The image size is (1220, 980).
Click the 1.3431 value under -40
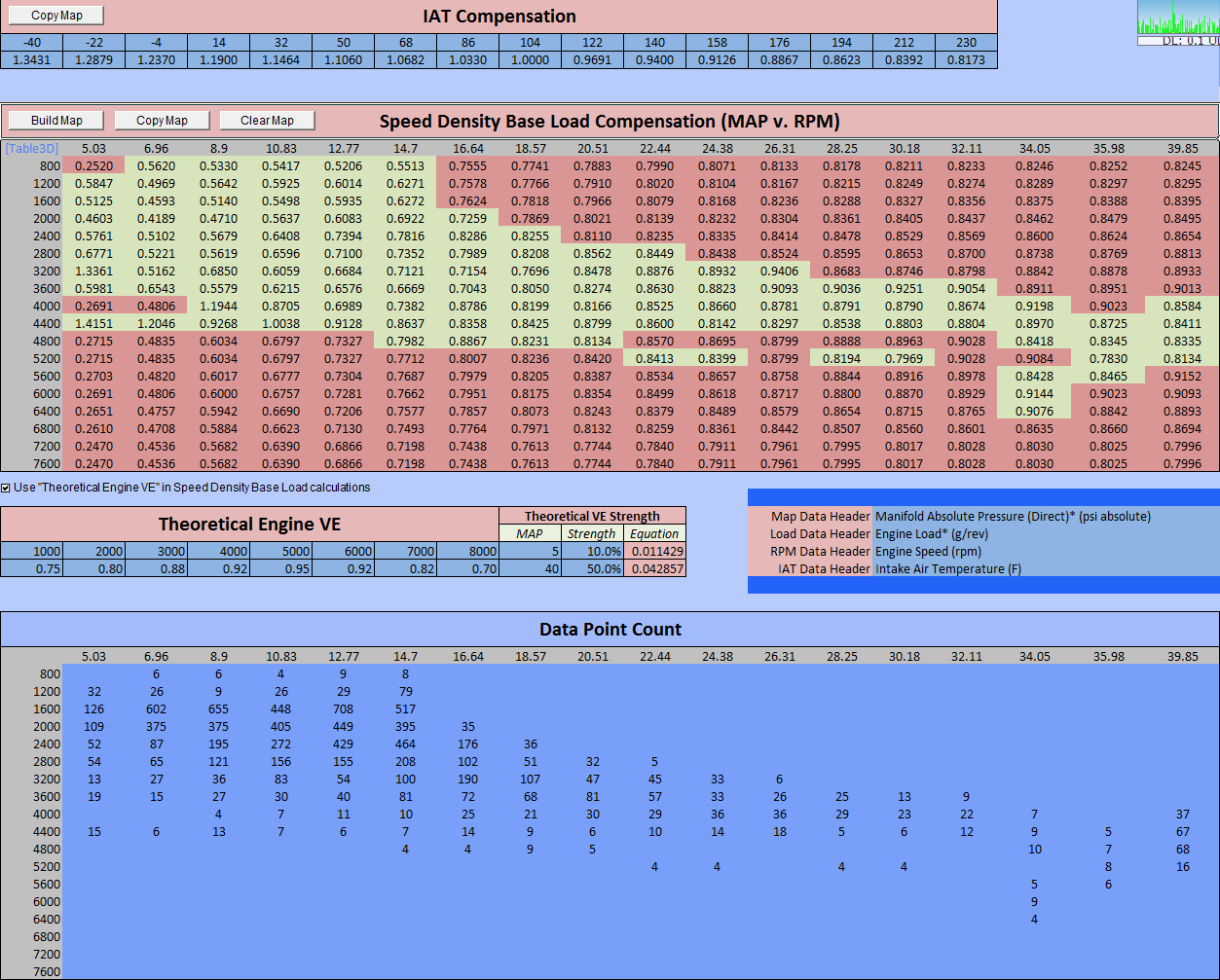click(30, 60)
